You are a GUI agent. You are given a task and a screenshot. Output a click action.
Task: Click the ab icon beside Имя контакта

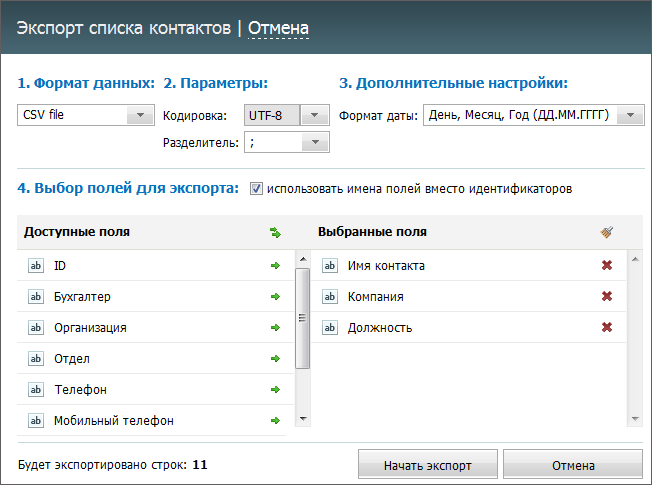tap(330, 265)
